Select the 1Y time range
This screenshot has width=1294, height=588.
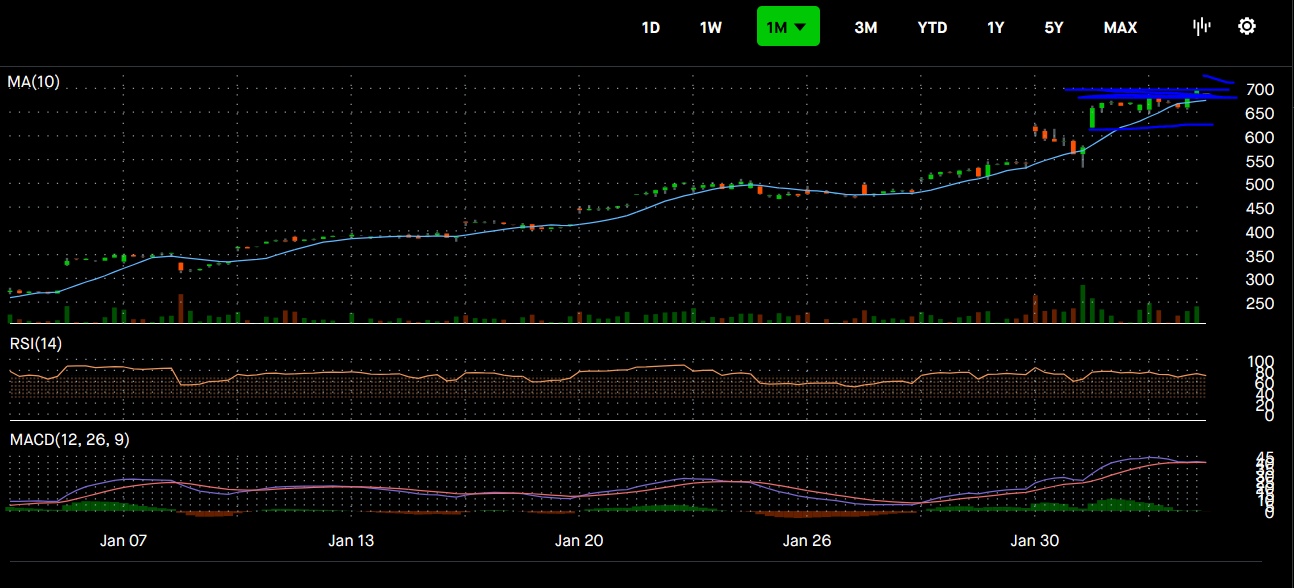pos(996,28)
